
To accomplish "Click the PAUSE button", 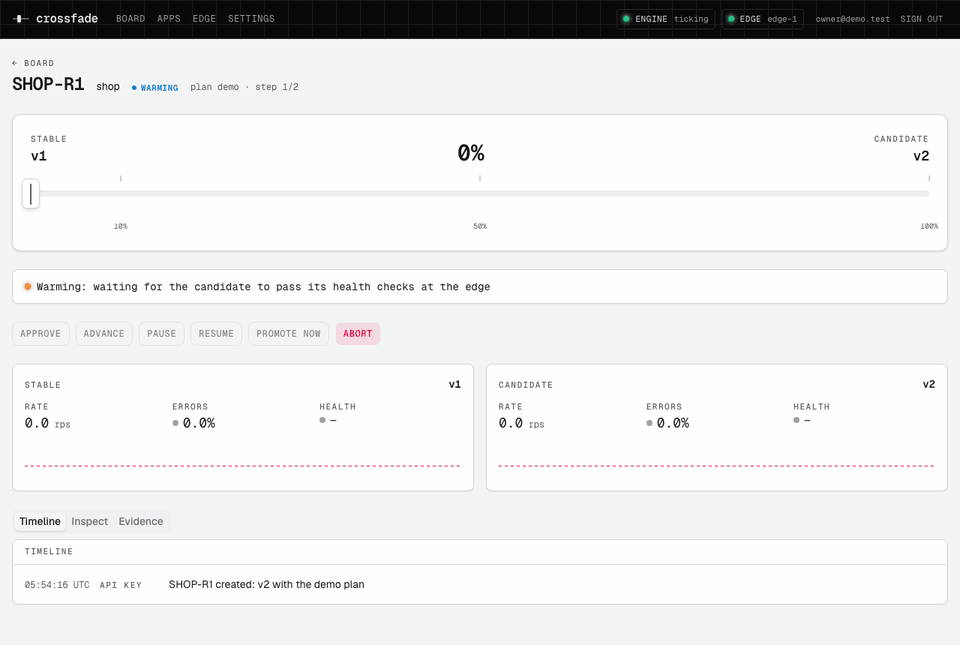I will (162, 334).
